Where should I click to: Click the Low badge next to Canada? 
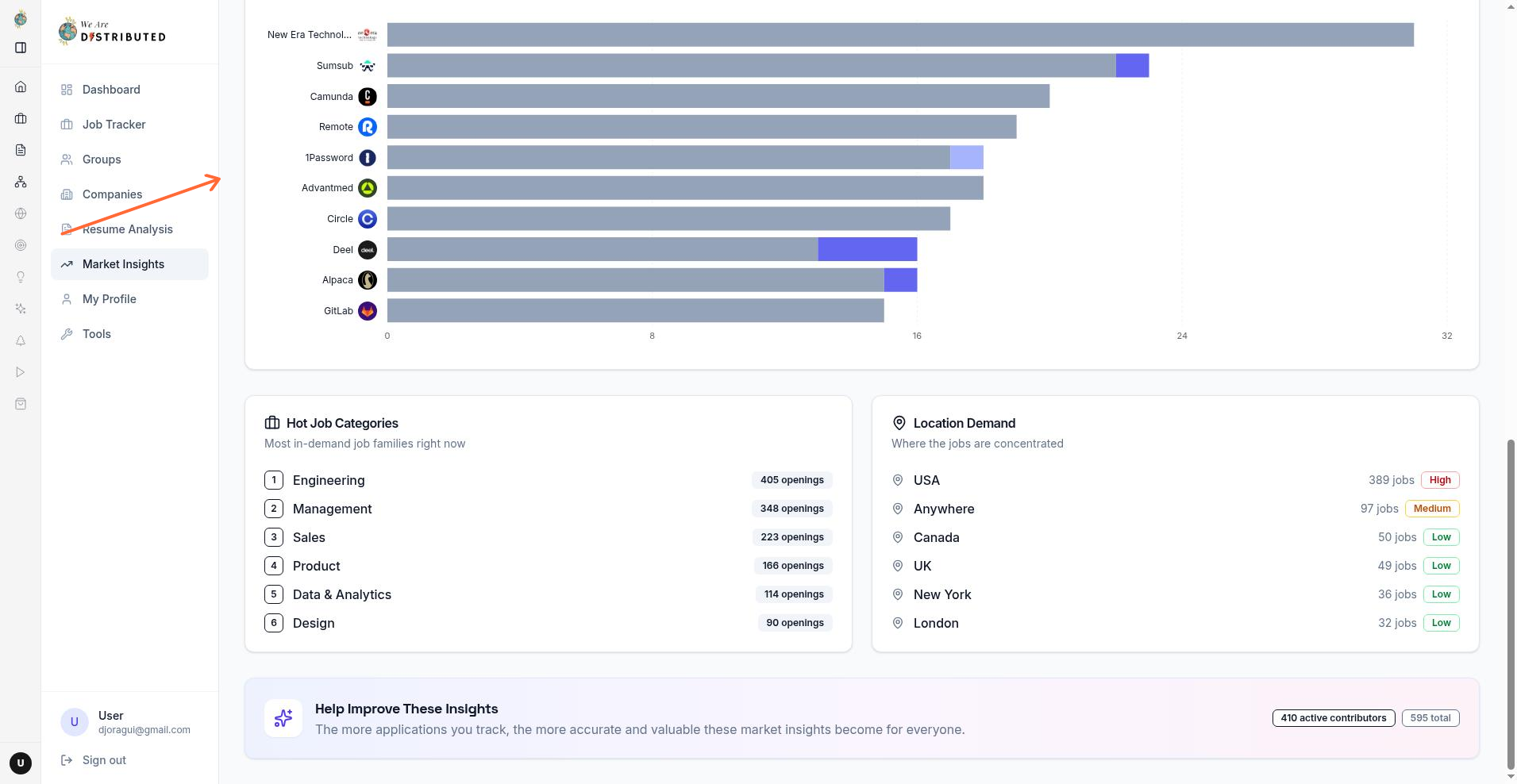[x=1441, y=537]
